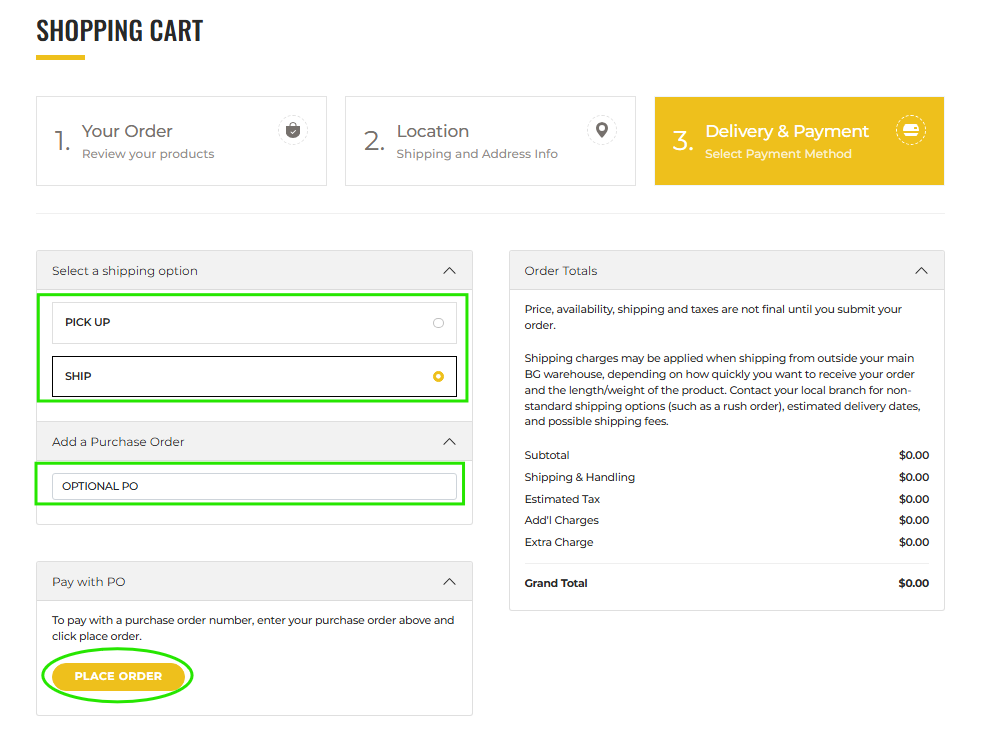Click the credit card icon in Delivery & Payment step
Screen dimensions: 1004x751
coord(911,131)
